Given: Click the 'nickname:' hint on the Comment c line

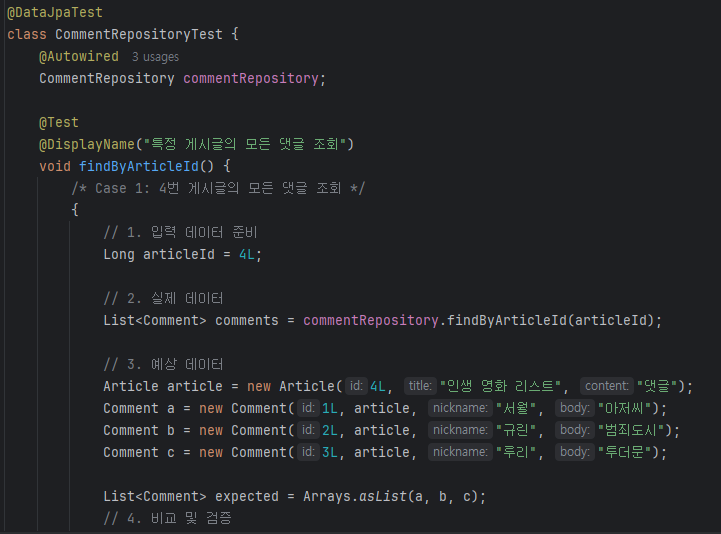Looking at the screenshot, I should (x=460, y=452).
